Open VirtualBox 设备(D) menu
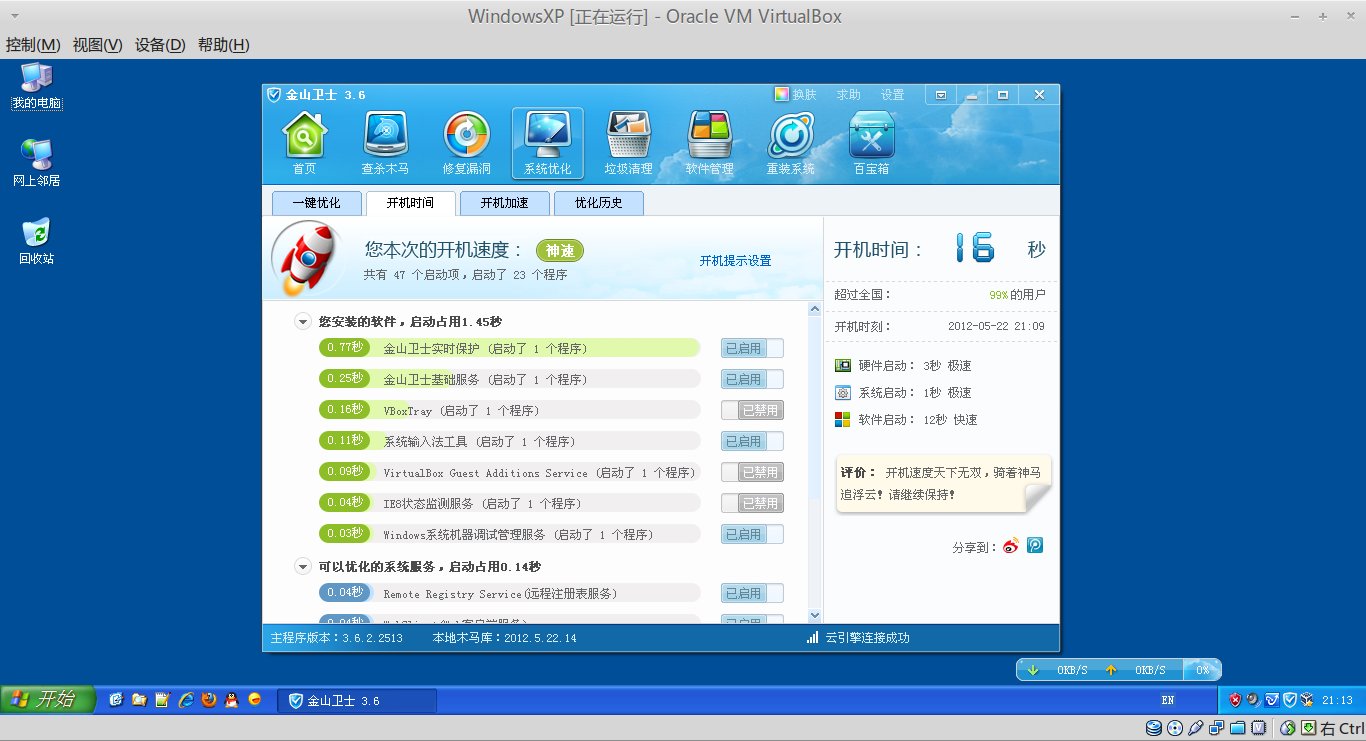Image resolution: width=1366 pixels, height=741 pixels. (x=160, y=45)
